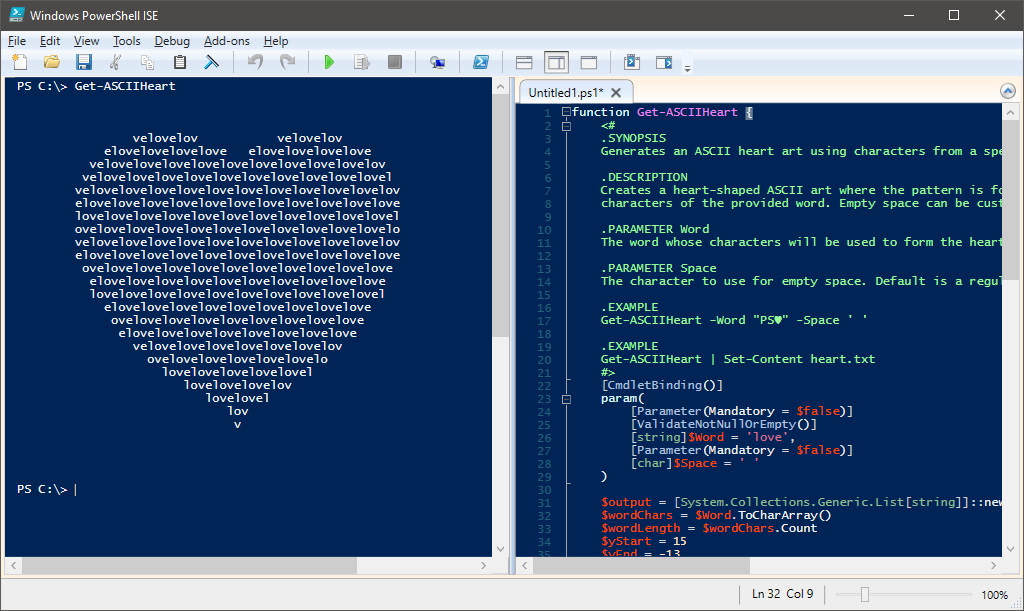
Task: Click the '.PARAMETER Word' line
Action: [655, 229]
